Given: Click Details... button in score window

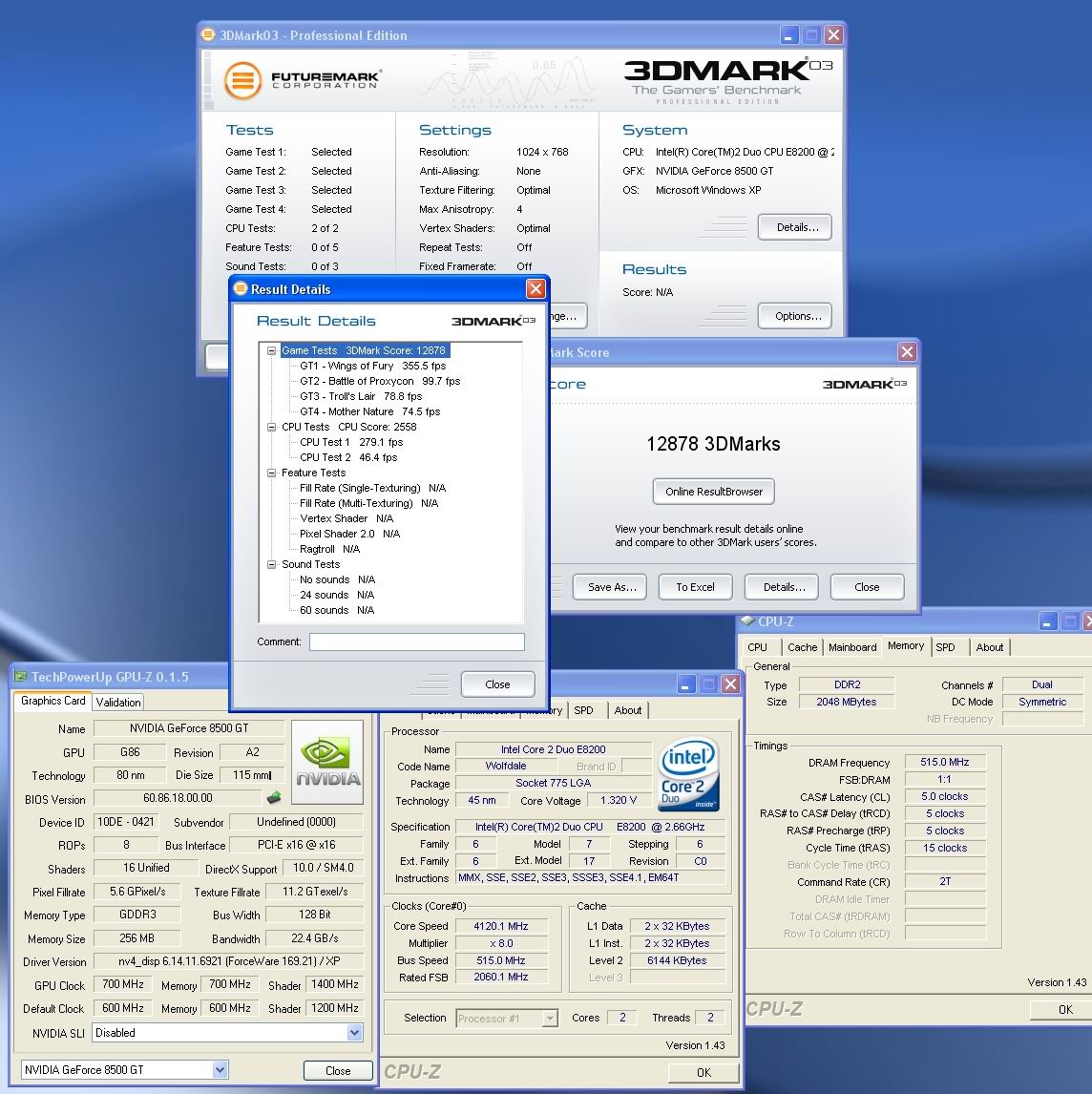Looking at the screenshot, I should [784, 587].
